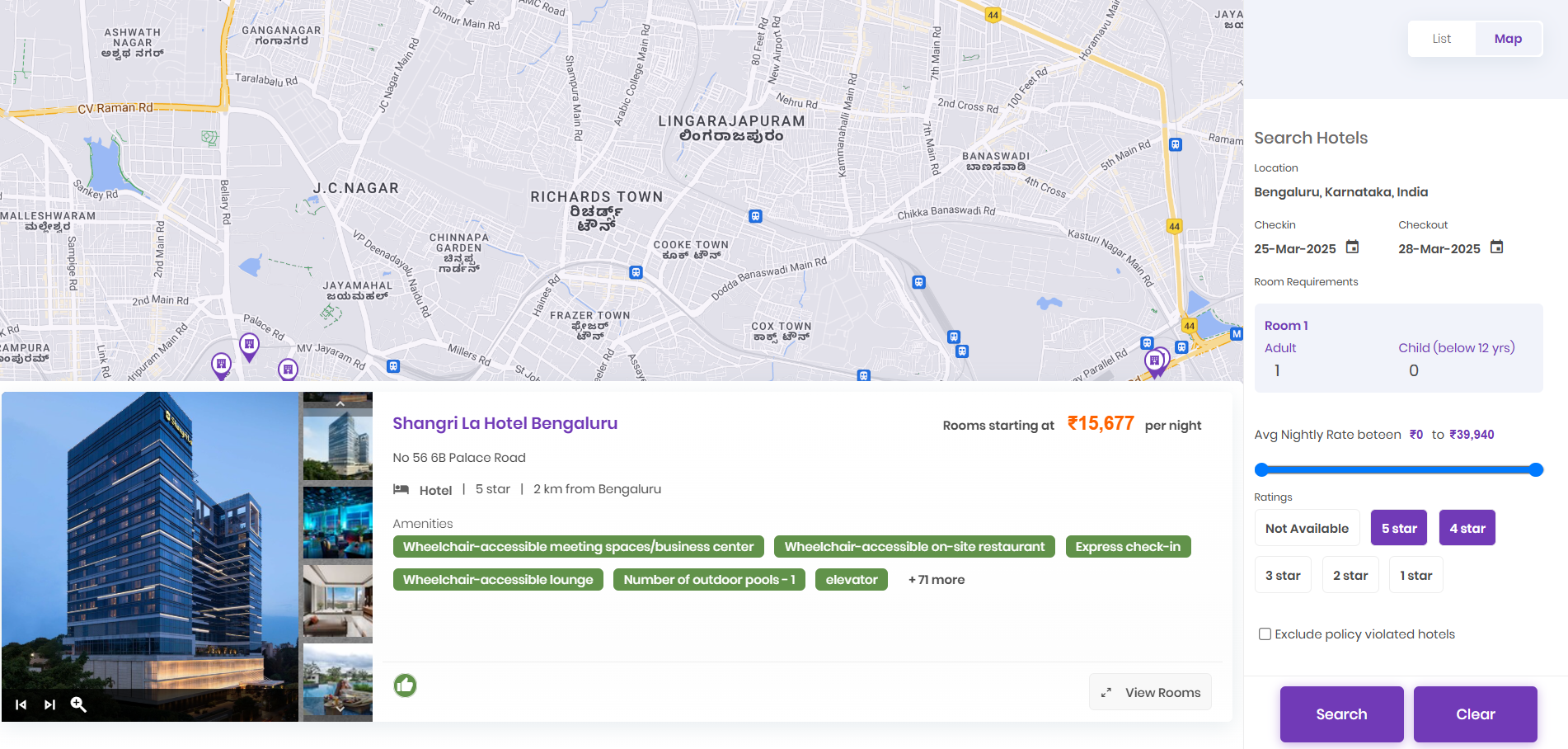Click hotel pin near Palace Rd
Image resolution: width=1568 pixels, height=749 pixels.
249,346
